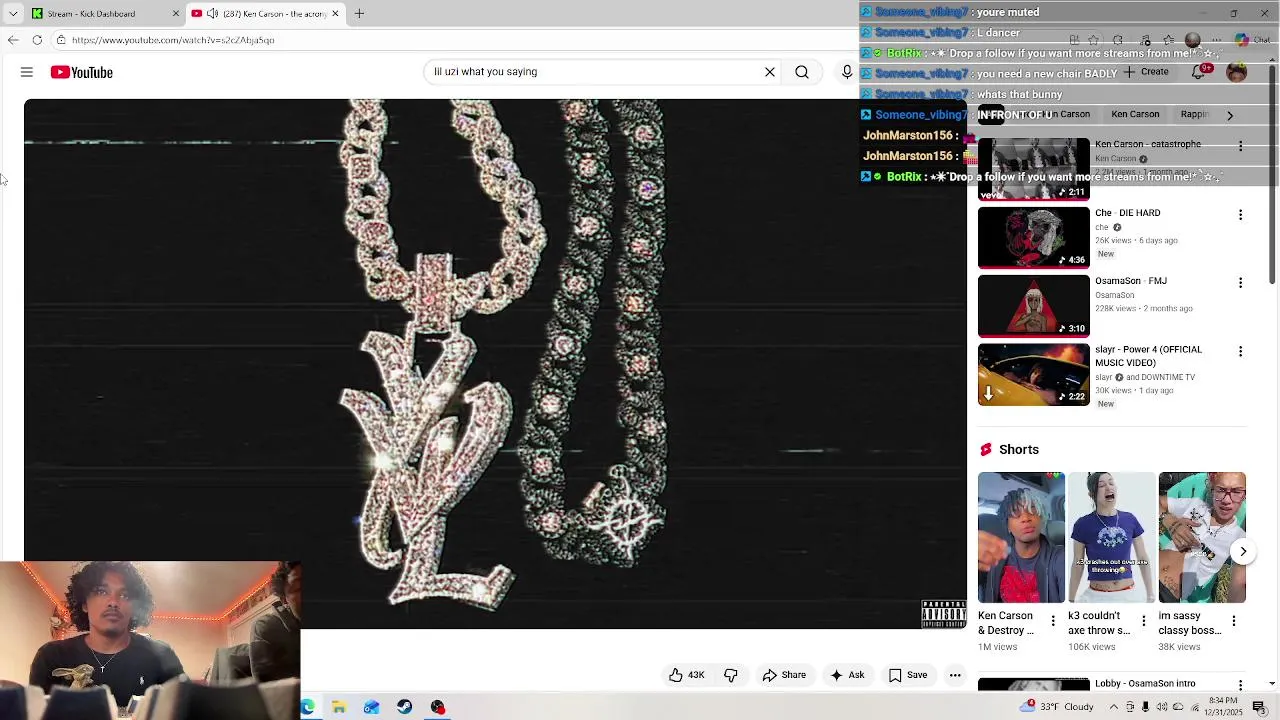
Task: Open options for the k3 couldn't axe throw short
Action: tap(1143, 621)
